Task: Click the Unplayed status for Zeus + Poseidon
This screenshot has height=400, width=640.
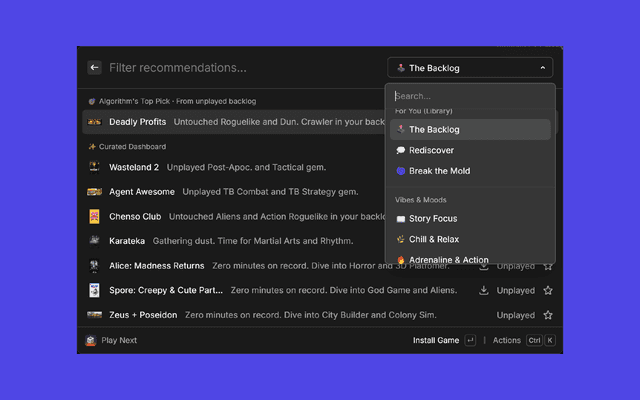Action: [516, 315]
